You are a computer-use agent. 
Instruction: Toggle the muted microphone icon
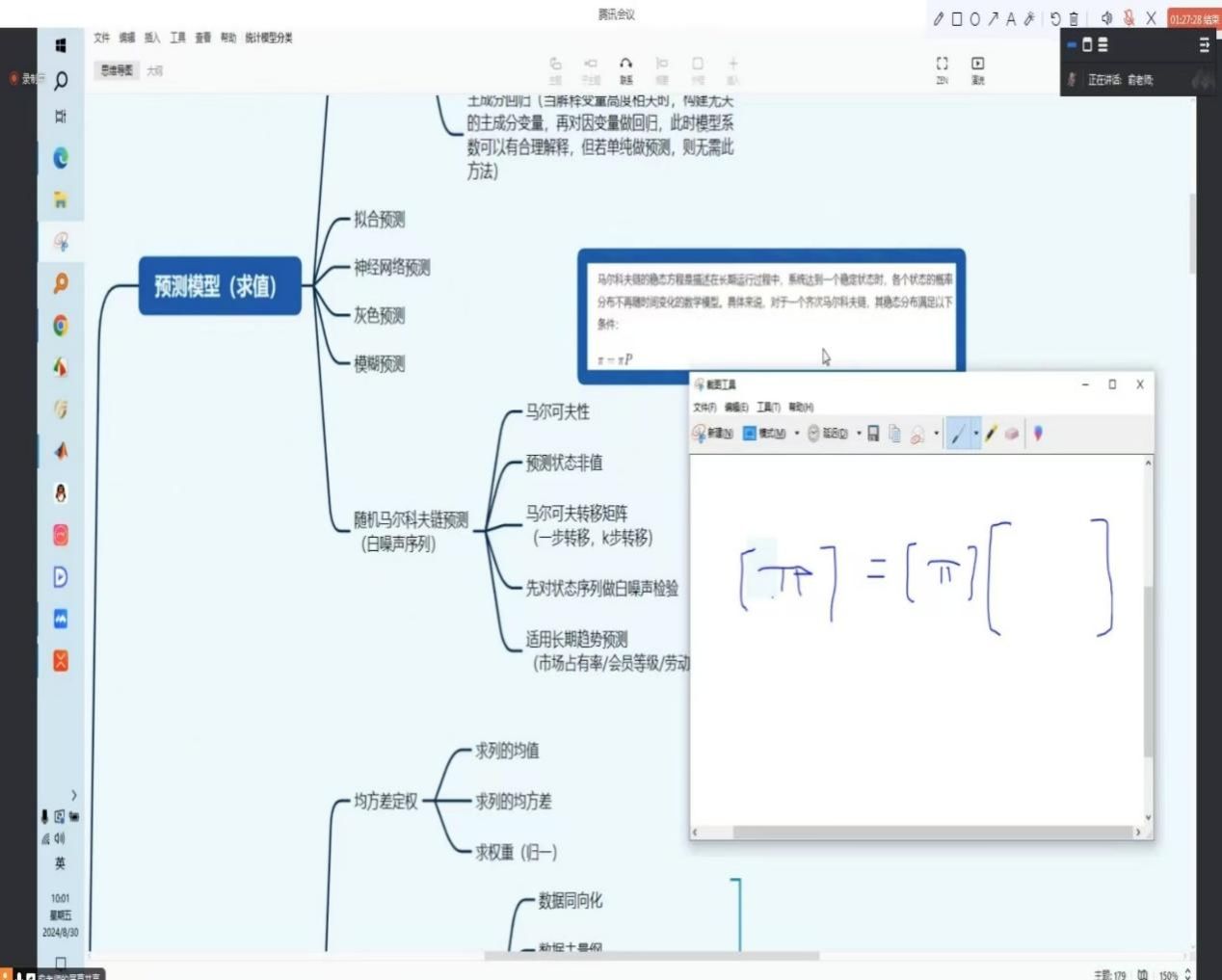pos(1129,18)
